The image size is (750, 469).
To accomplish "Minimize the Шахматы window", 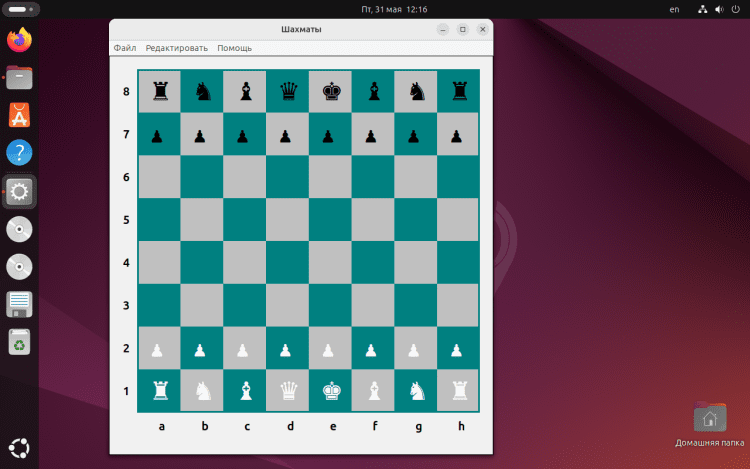I will 443,30.
